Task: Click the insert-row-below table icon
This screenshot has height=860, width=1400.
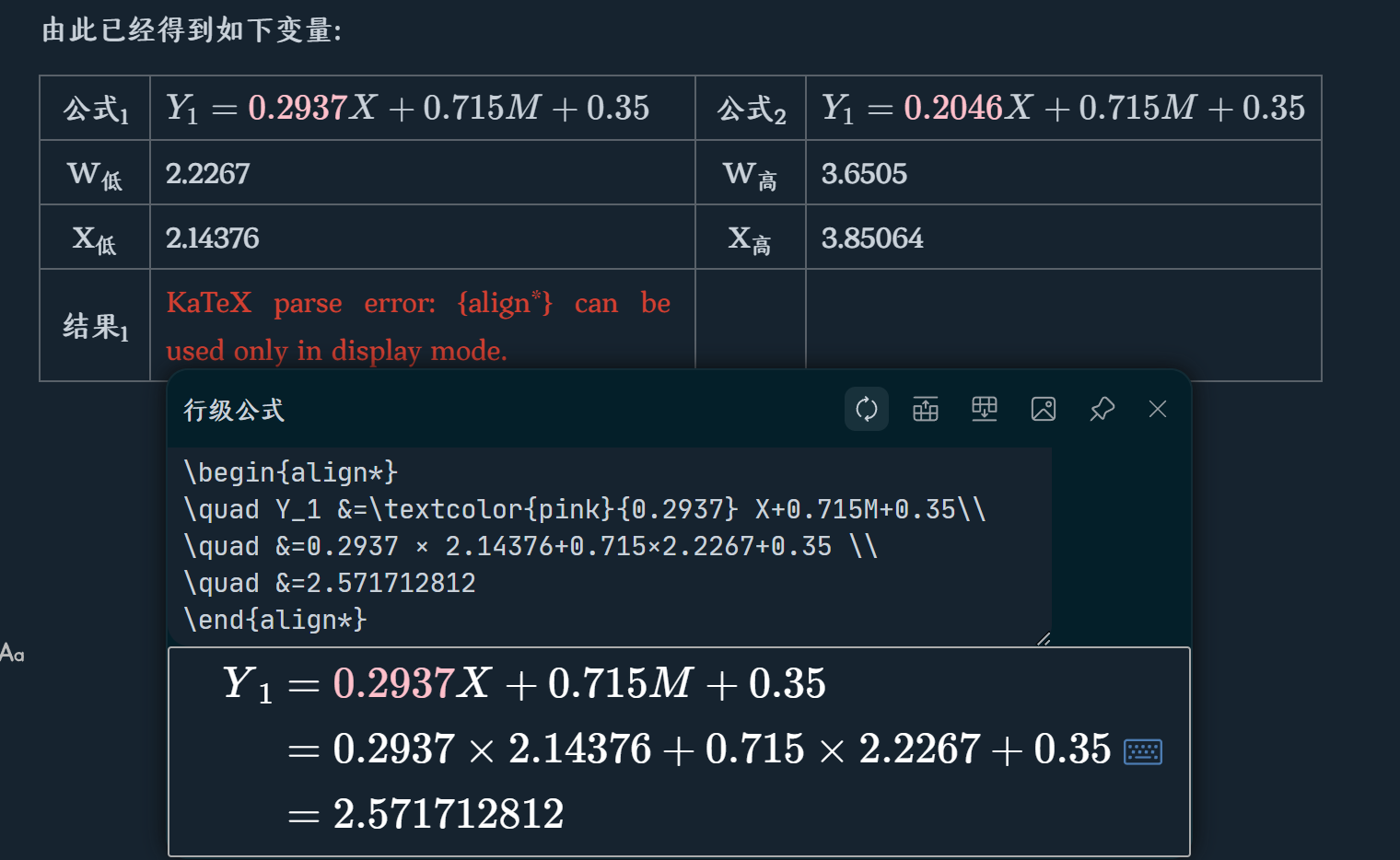Action: (985, 409)
